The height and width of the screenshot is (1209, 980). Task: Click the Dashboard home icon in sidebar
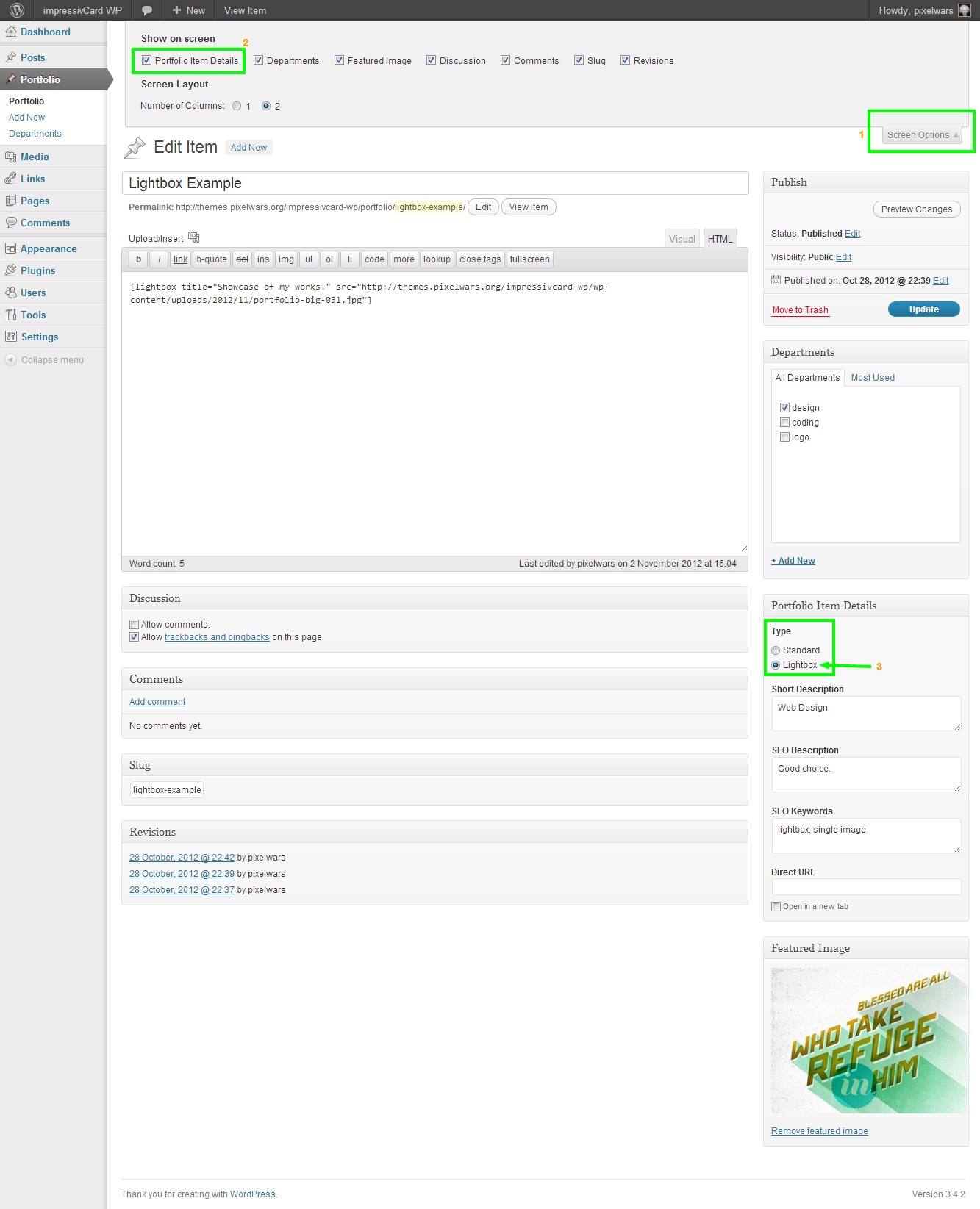11,32
